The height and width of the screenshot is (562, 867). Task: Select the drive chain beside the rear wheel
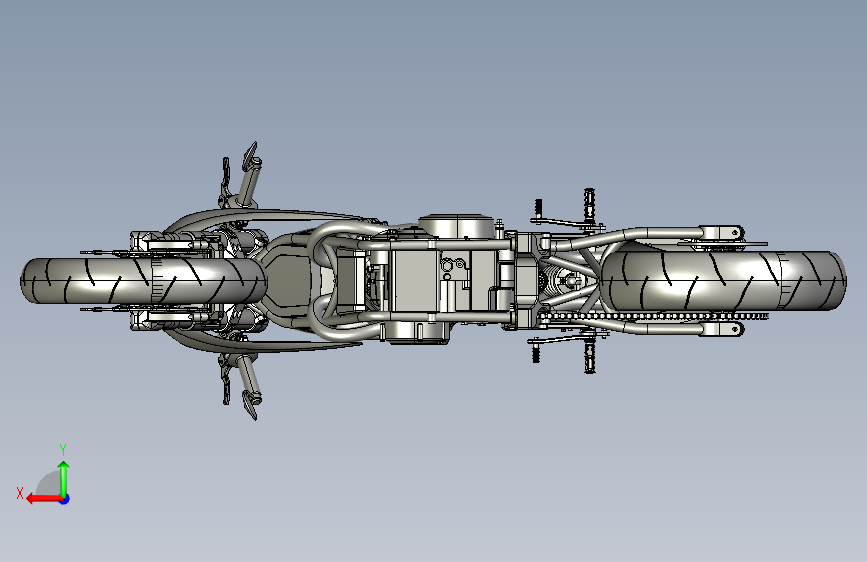tap(654, 316)
